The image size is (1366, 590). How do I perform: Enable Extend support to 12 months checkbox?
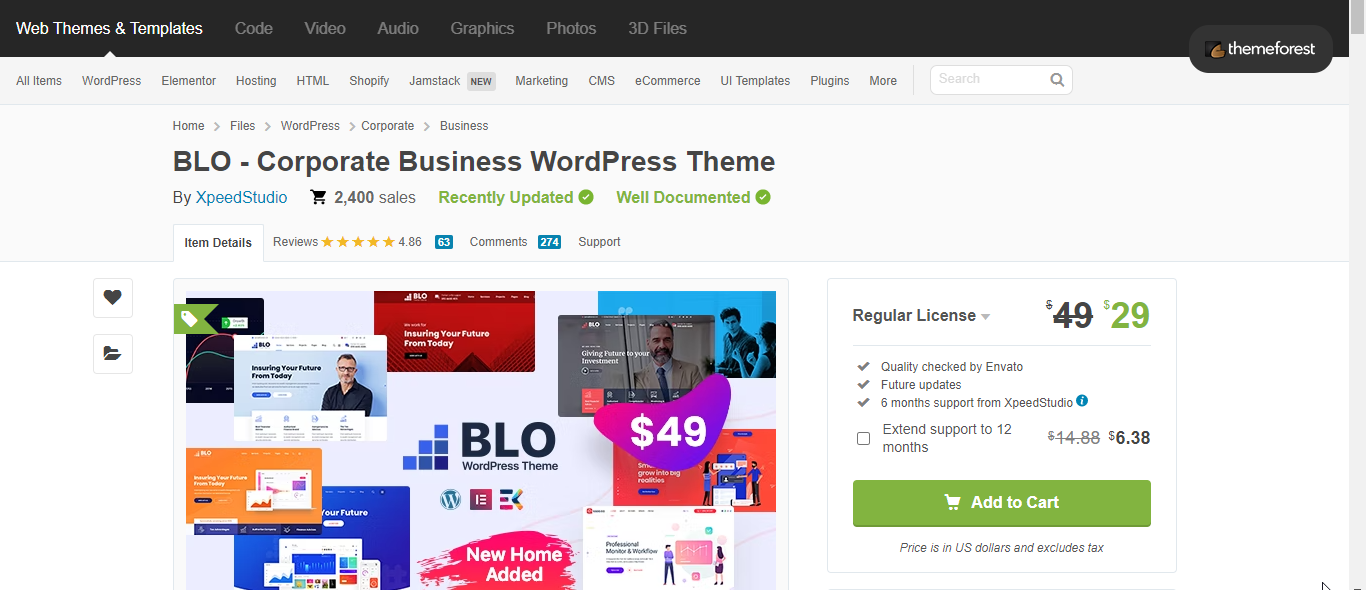point(863,438)
